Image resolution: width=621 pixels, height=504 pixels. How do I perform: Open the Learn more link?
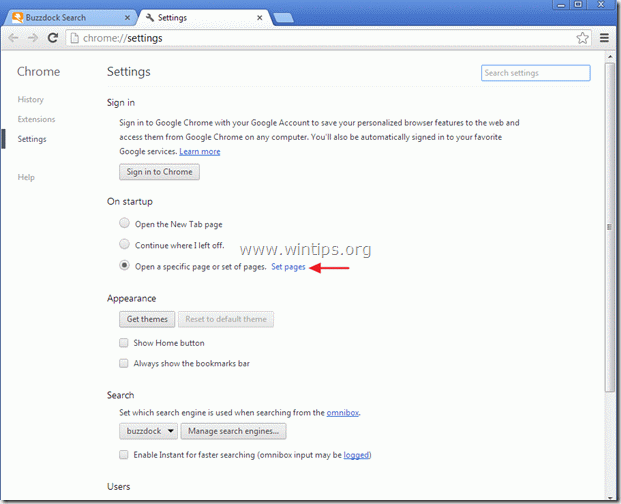[x=200, y=151]
